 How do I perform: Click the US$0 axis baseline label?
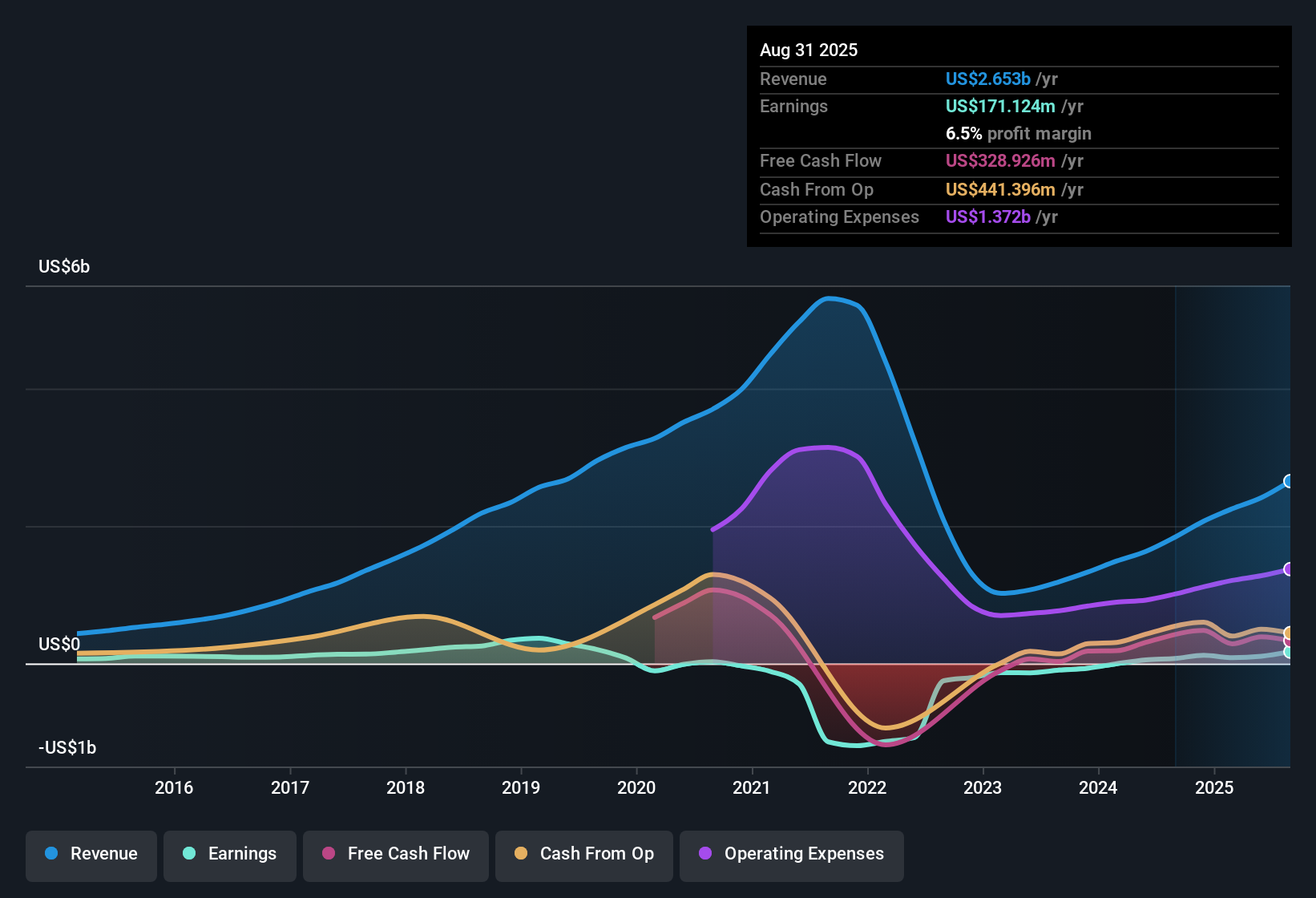coord(59,644)
